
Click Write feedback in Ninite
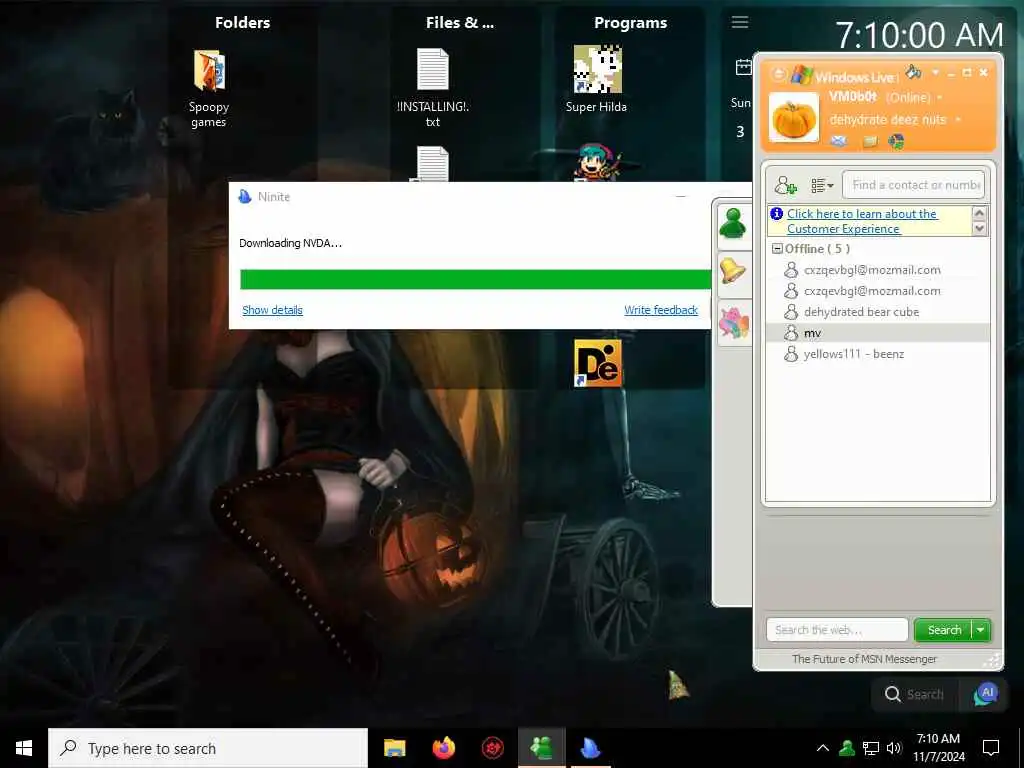pos(661,310)
